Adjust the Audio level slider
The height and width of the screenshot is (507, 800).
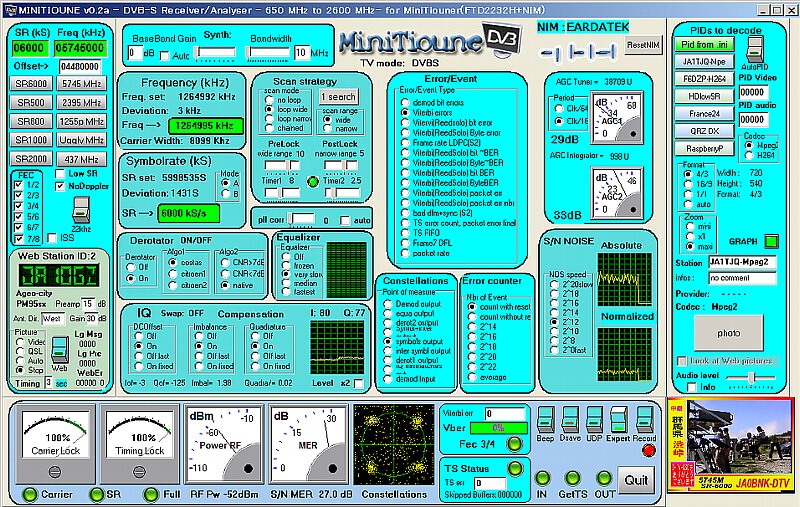(751, 378)
